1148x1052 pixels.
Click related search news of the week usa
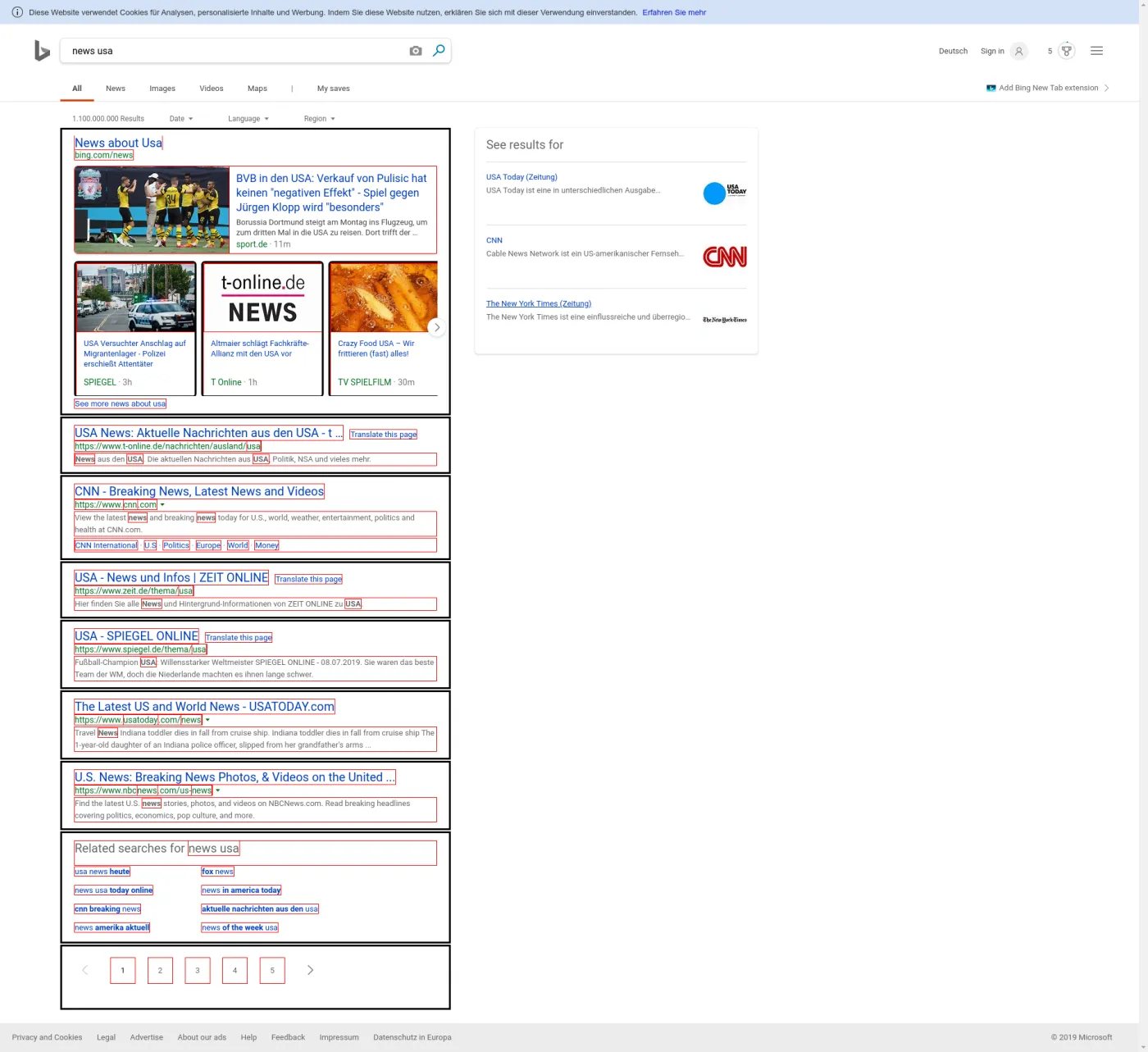click(x=239, y=927)
